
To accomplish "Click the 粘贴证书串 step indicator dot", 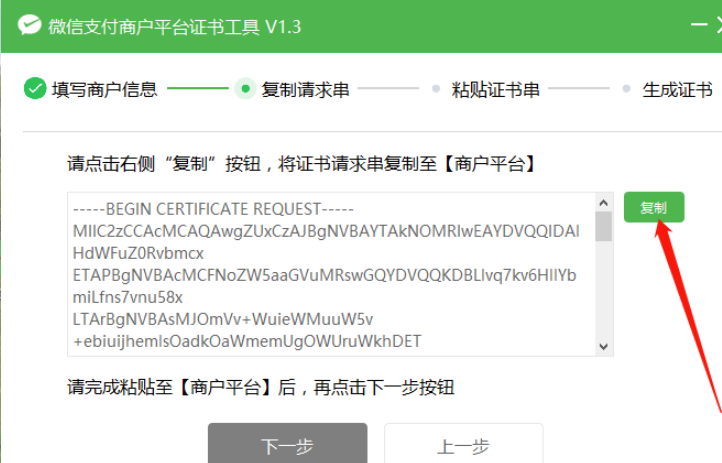I will coord(436,88).
